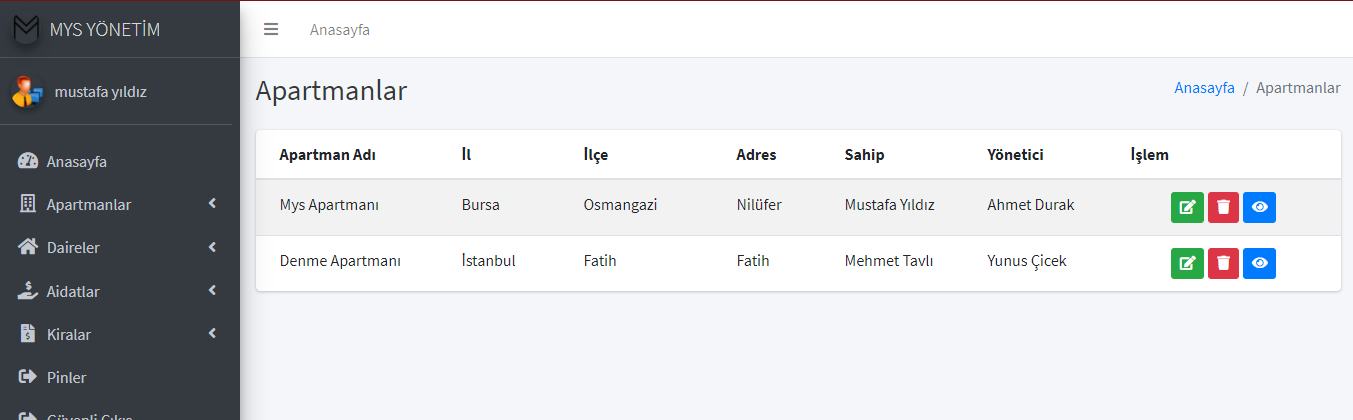Toggle the hamburger sidebar menu
Image resolution: width=1353 pixels, height=420 pixels.
tap(271, 29)
